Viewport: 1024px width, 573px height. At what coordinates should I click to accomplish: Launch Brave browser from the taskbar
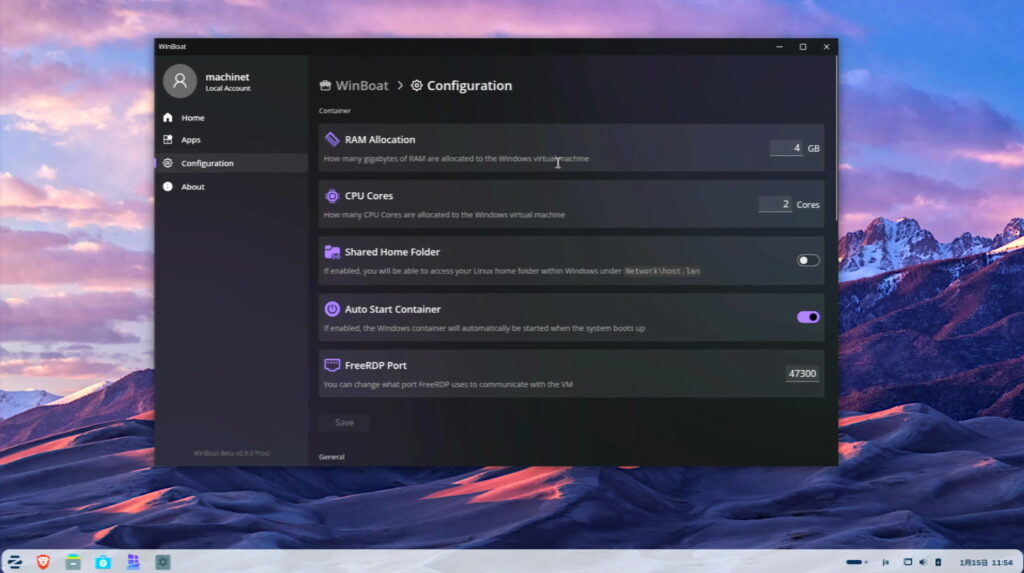44,562
